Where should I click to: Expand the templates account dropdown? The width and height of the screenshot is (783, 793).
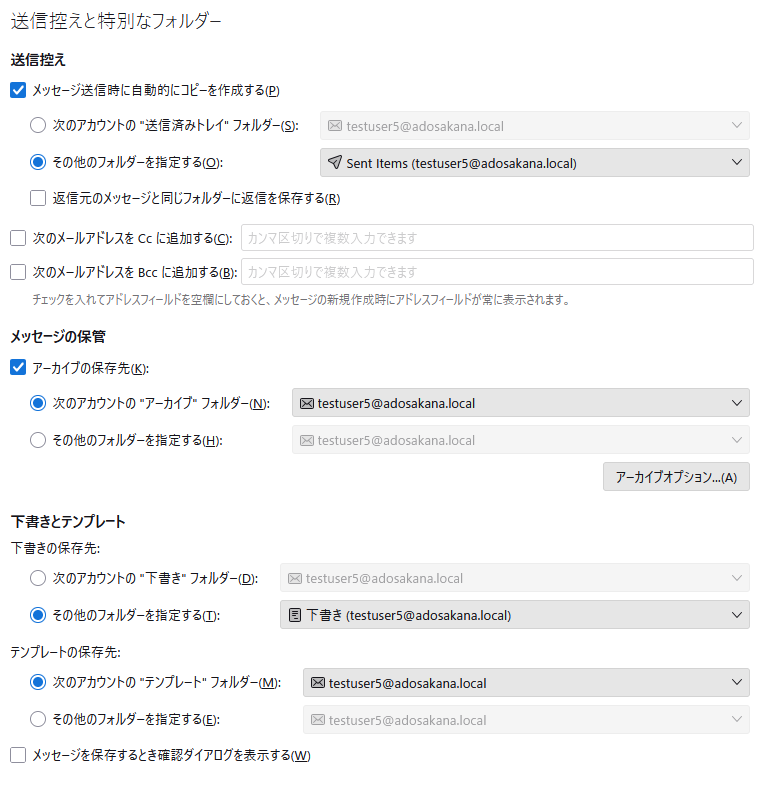(526, 683)
